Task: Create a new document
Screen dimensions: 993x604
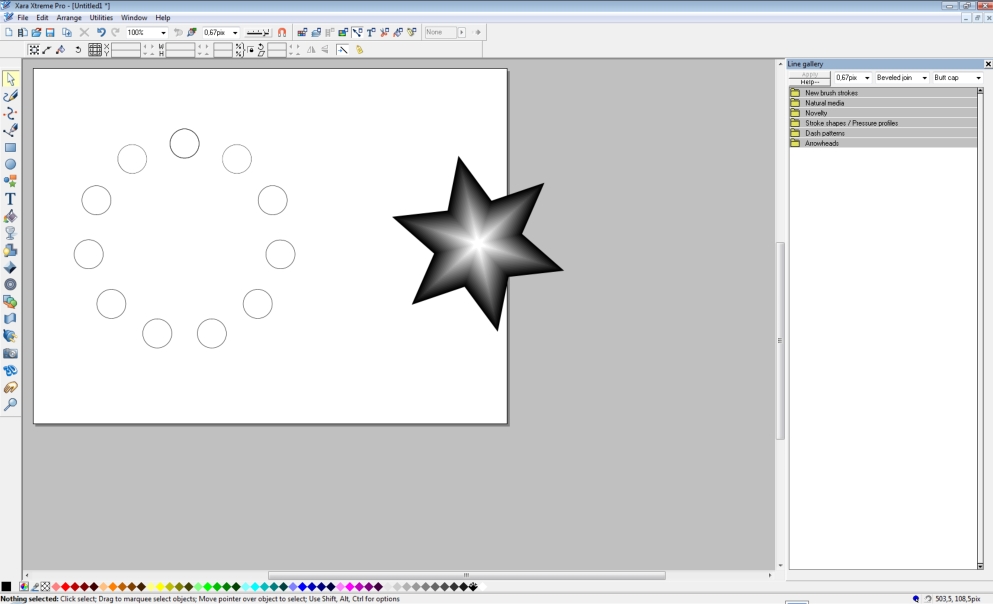Action: coord(8,32)
